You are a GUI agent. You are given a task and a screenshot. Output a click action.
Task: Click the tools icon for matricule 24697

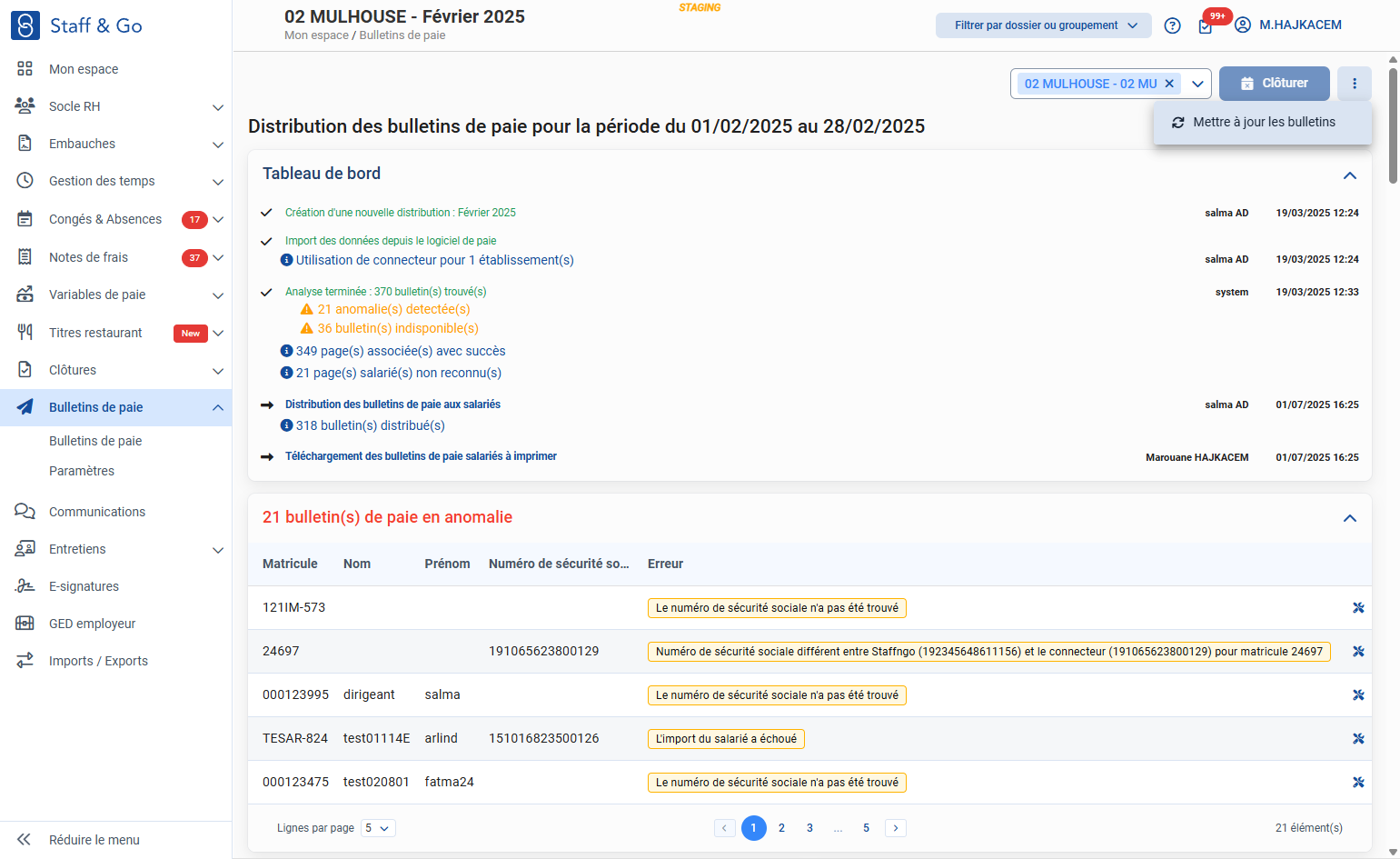tap(1358, 652)
